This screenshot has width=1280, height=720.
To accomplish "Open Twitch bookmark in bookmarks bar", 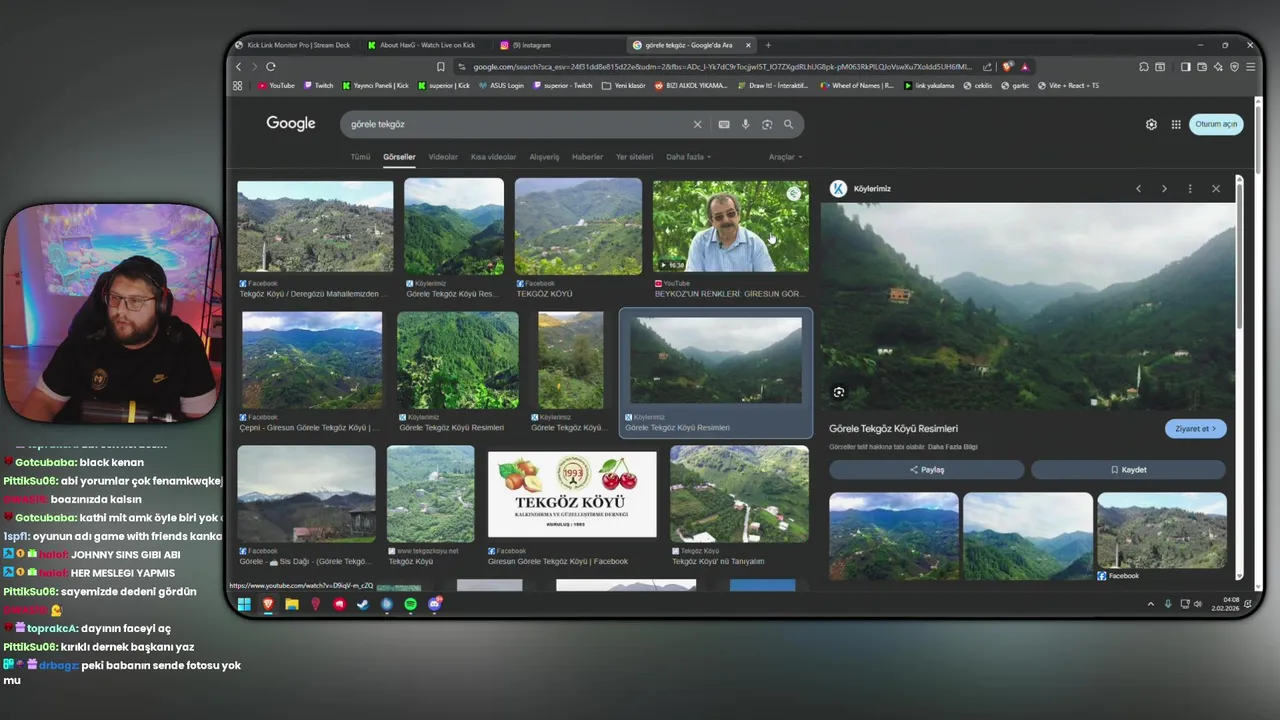I will coord(318,85).
